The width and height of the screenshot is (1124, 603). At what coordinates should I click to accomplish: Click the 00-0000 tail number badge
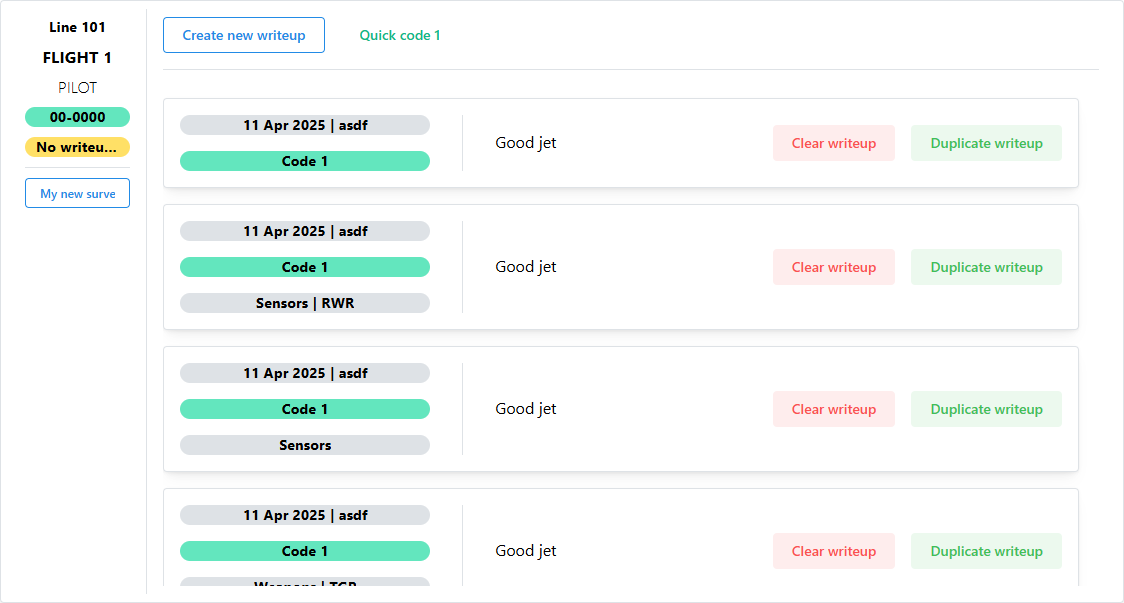click(77, 117)
